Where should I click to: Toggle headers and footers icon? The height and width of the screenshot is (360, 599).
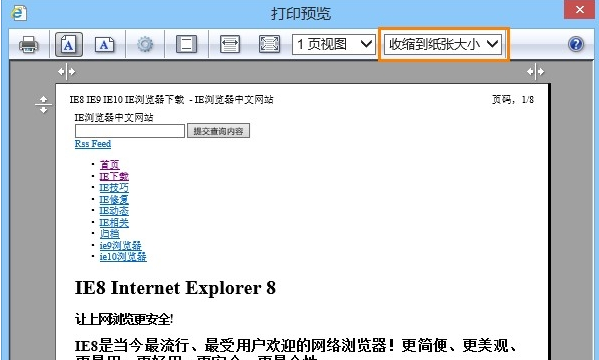(186, 44)
